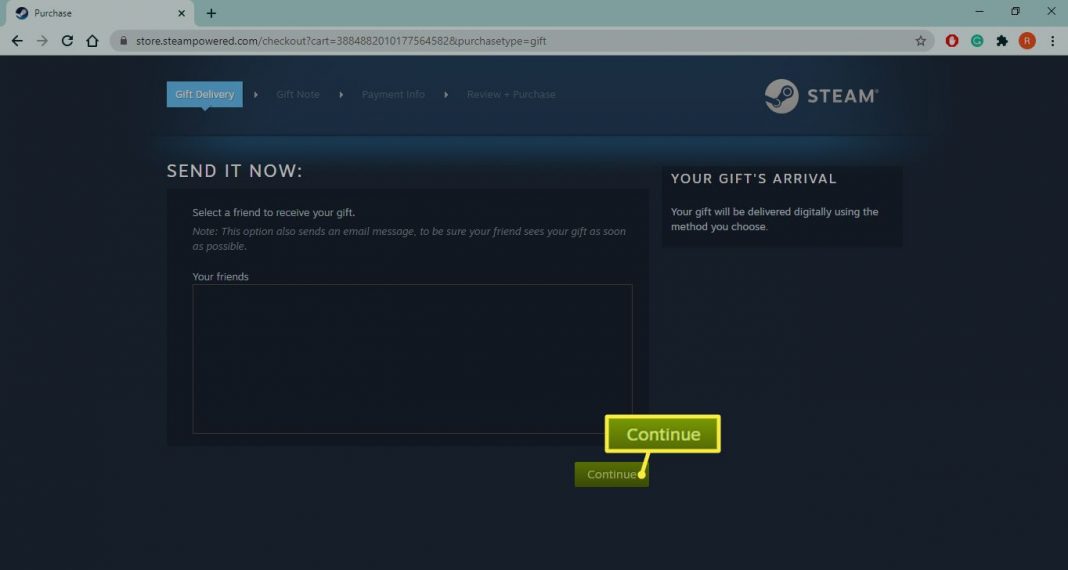Open the Gift Note checkout step
The width and height of the screenshot is (1068, 570).
298,94
